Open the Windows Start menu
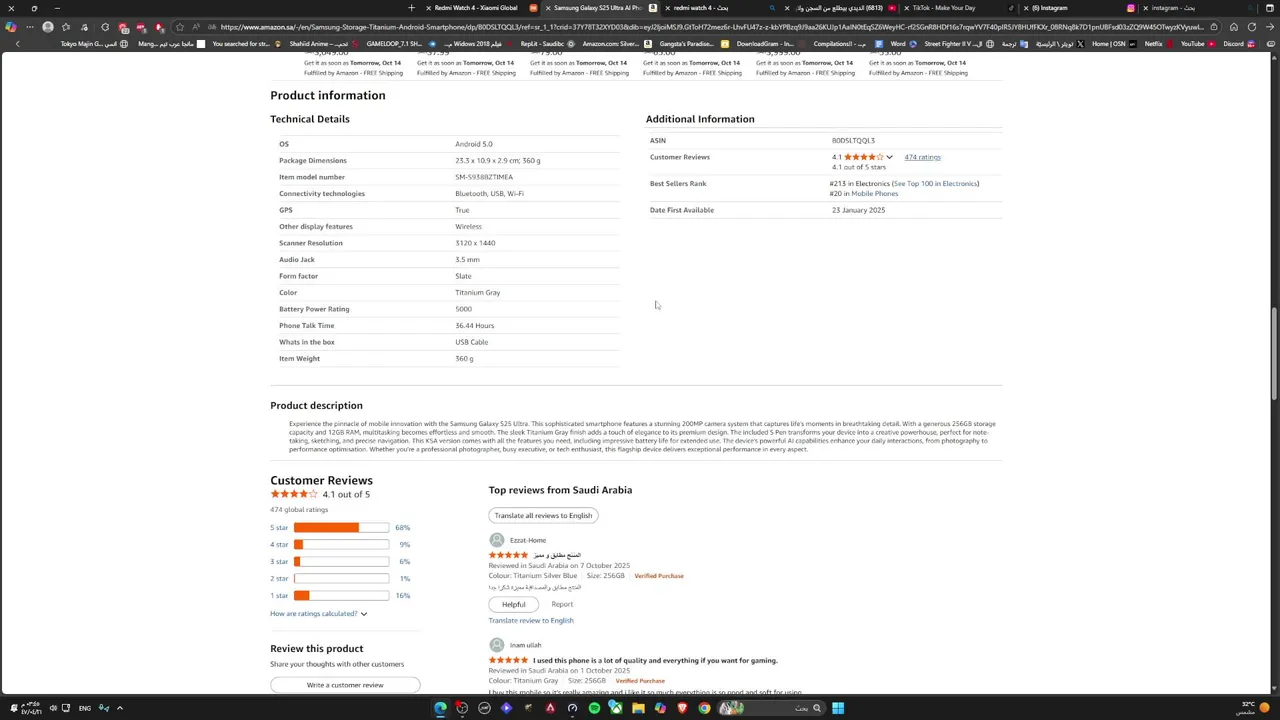Screen dimensions: 1280x720 [x=838, y=708]
